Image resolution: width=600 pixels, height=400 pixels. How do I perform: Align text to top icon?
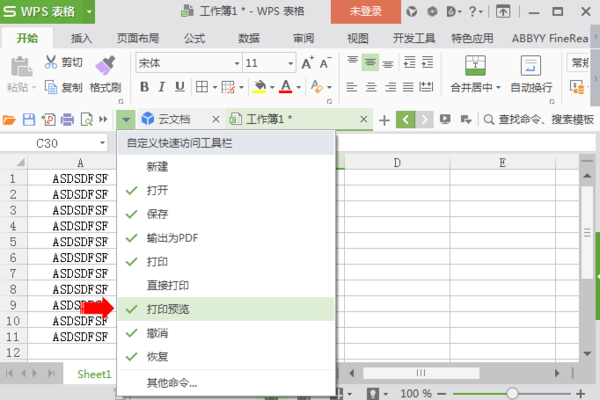point(352,62)
